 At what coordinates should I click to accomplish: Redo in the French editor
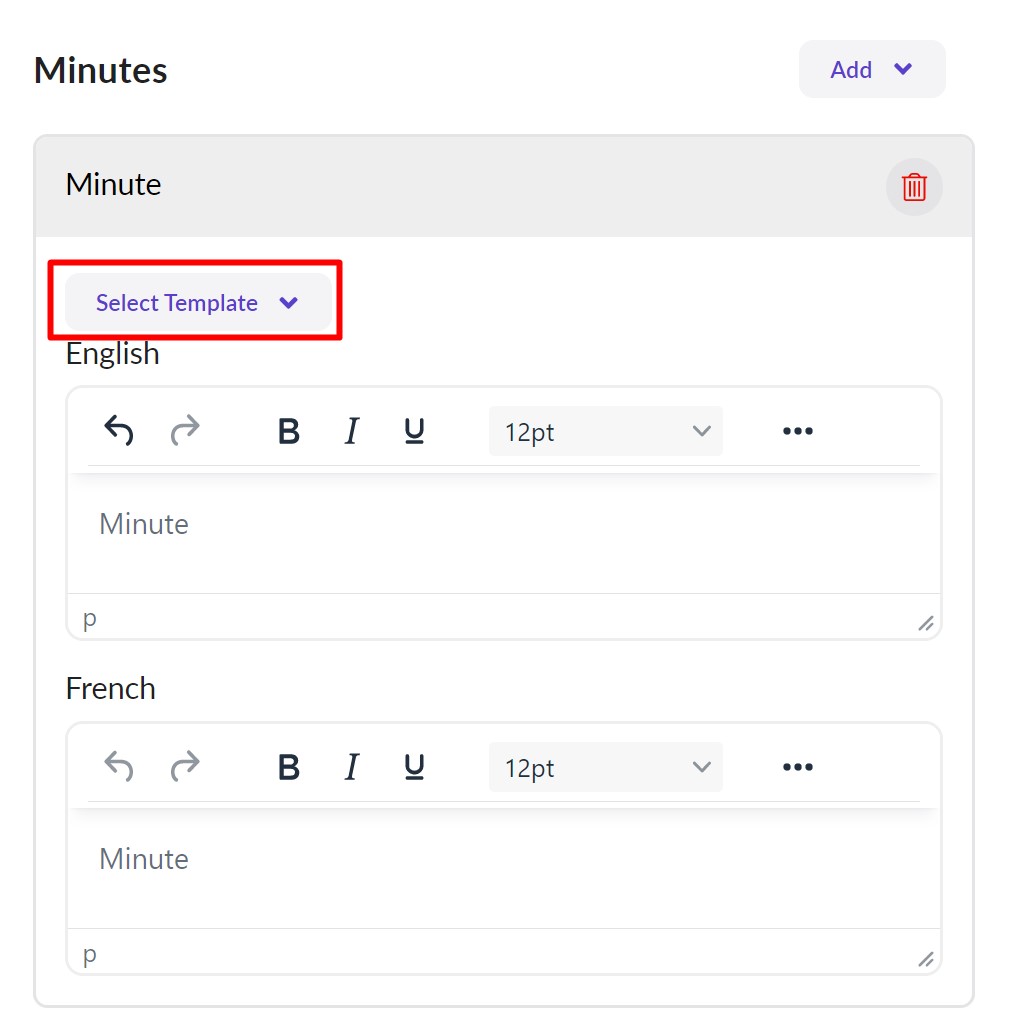click(185, 767)
